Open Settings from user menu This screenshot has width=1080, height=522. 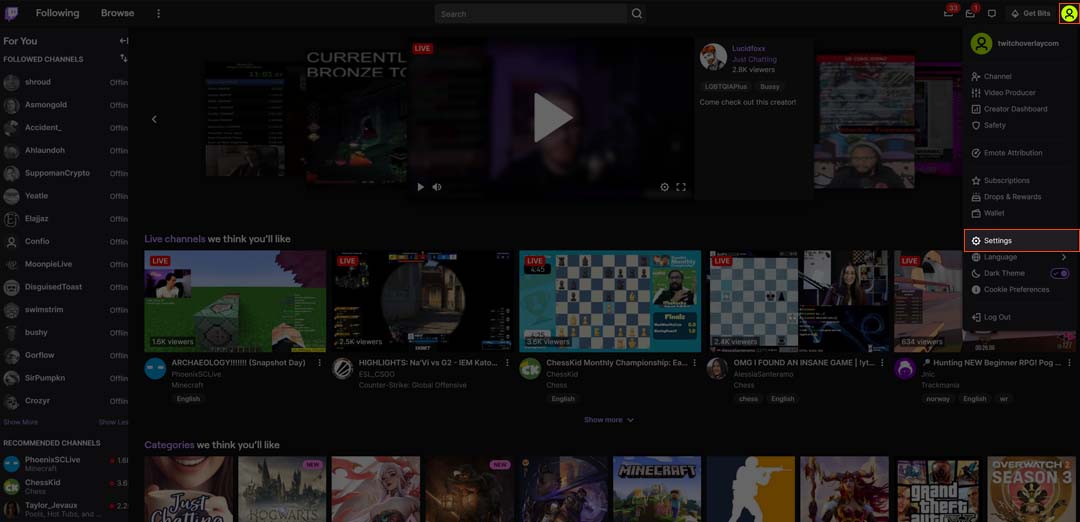coord(1021,240)
